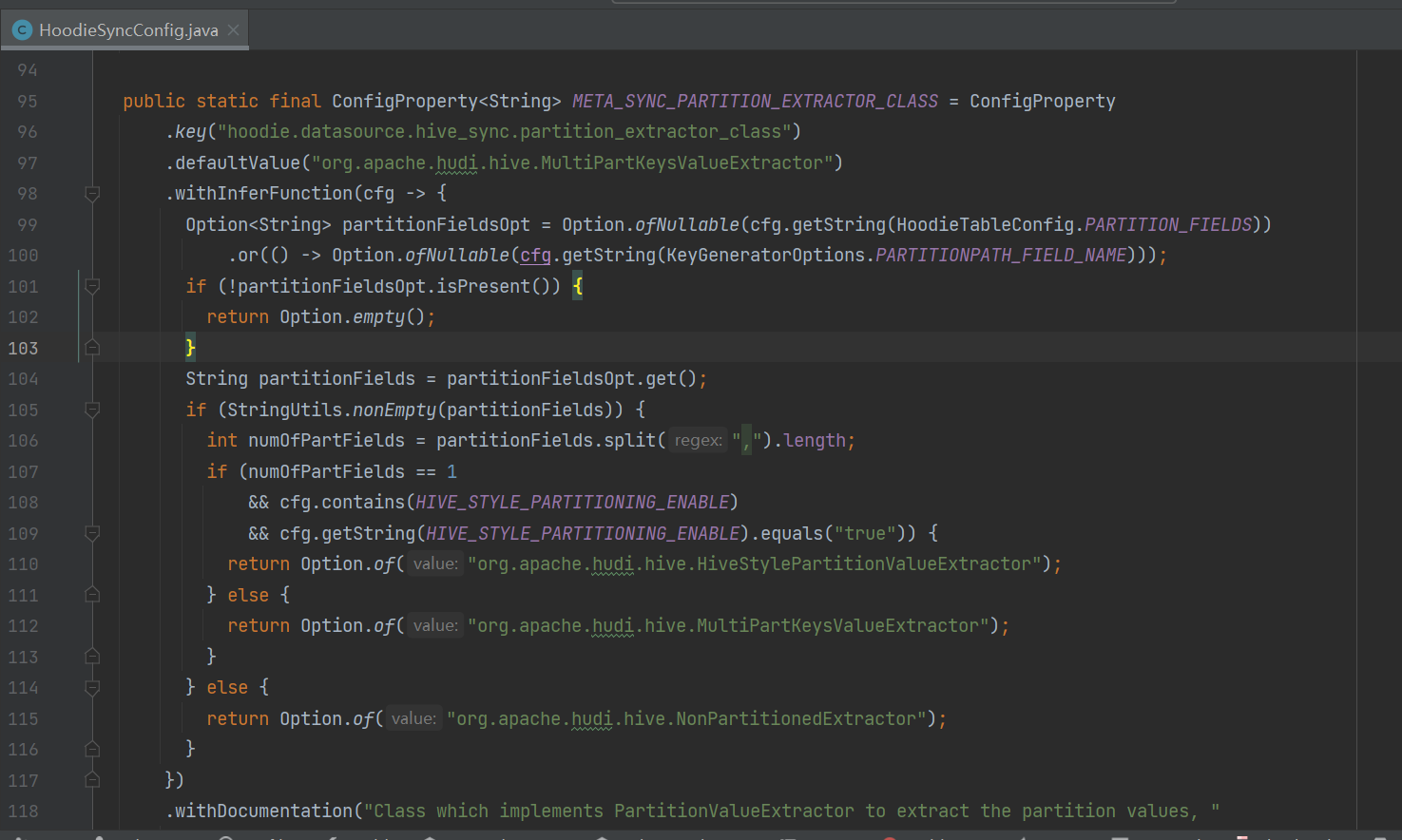The image size is (1402, 840).
Task: Click 'partitionFieldsOpt.get()' on line 104
Action: click(571, 378)
